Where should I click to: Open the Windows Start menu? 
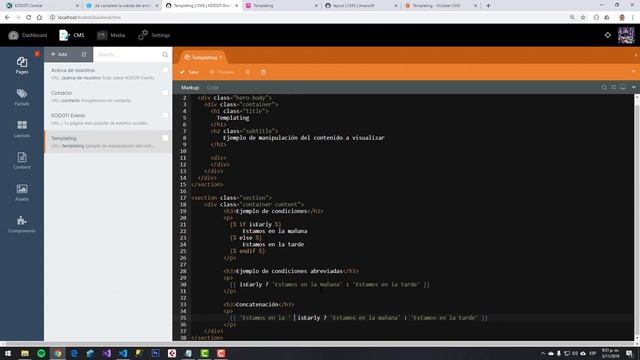pos(8,353)
